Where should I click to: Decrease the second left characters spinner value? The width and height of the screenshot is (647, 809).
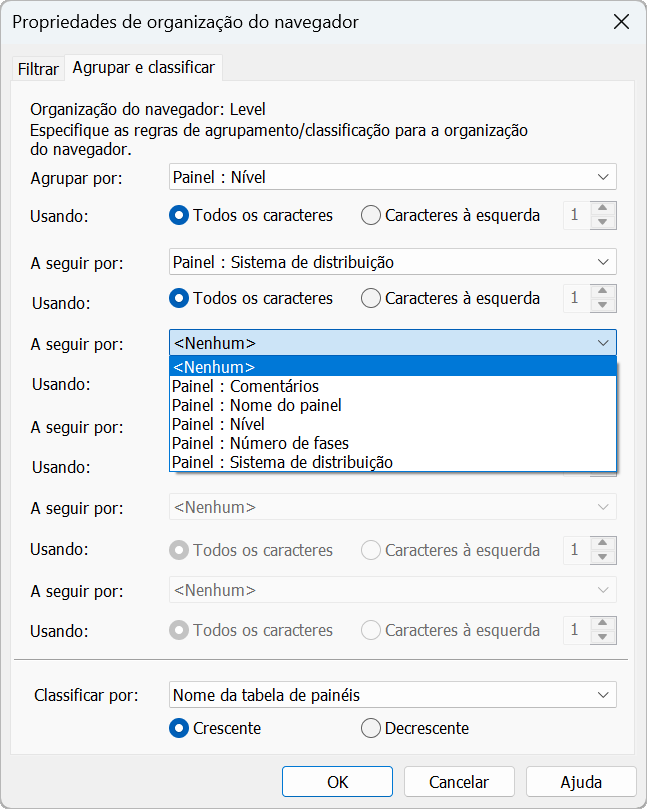(602, 304)
